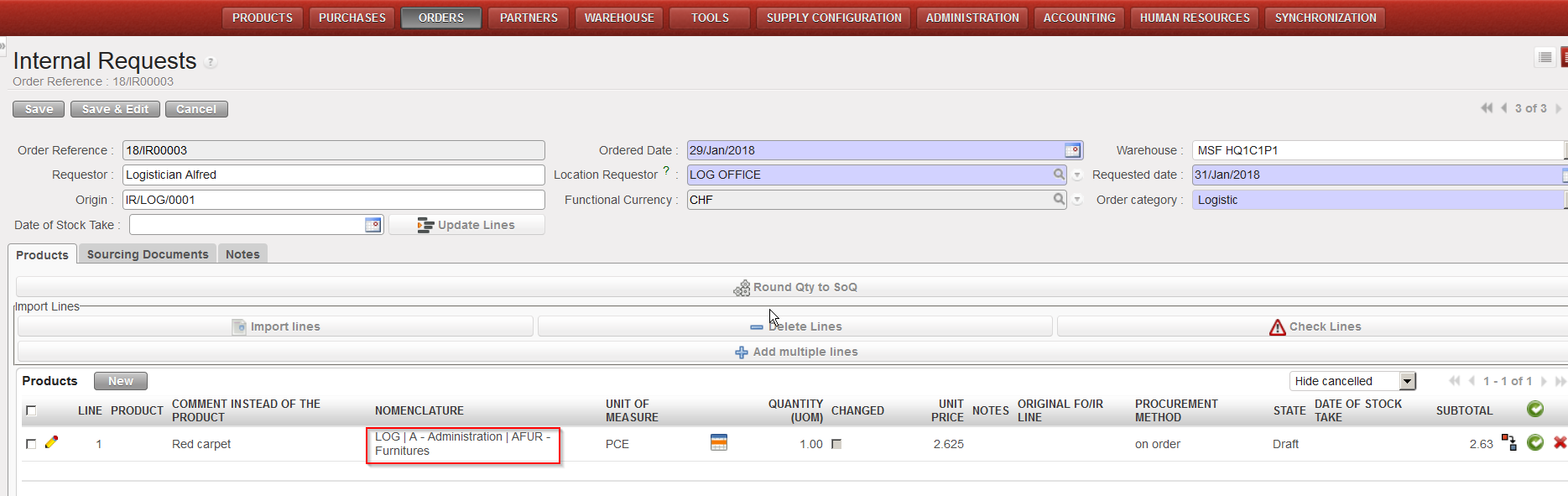Expand the Location Requestor dropdown arrow

pos(1077,175)
